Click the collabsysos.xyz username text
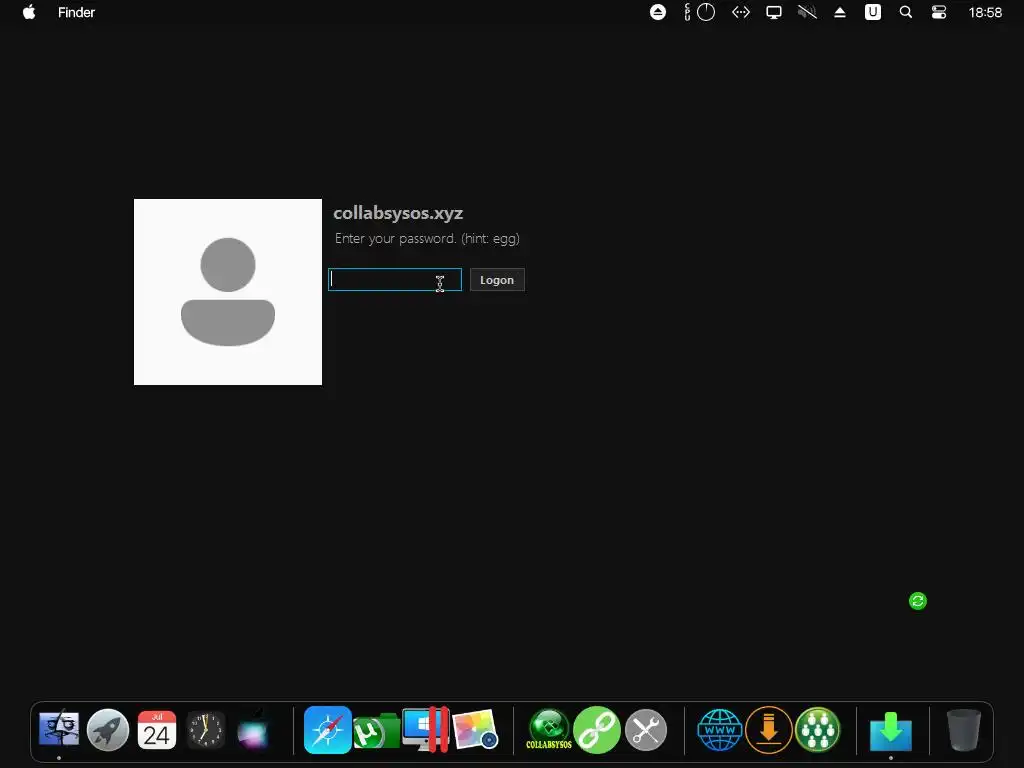This screenshot has width=1024, height=768. click(x=398, y=213)
